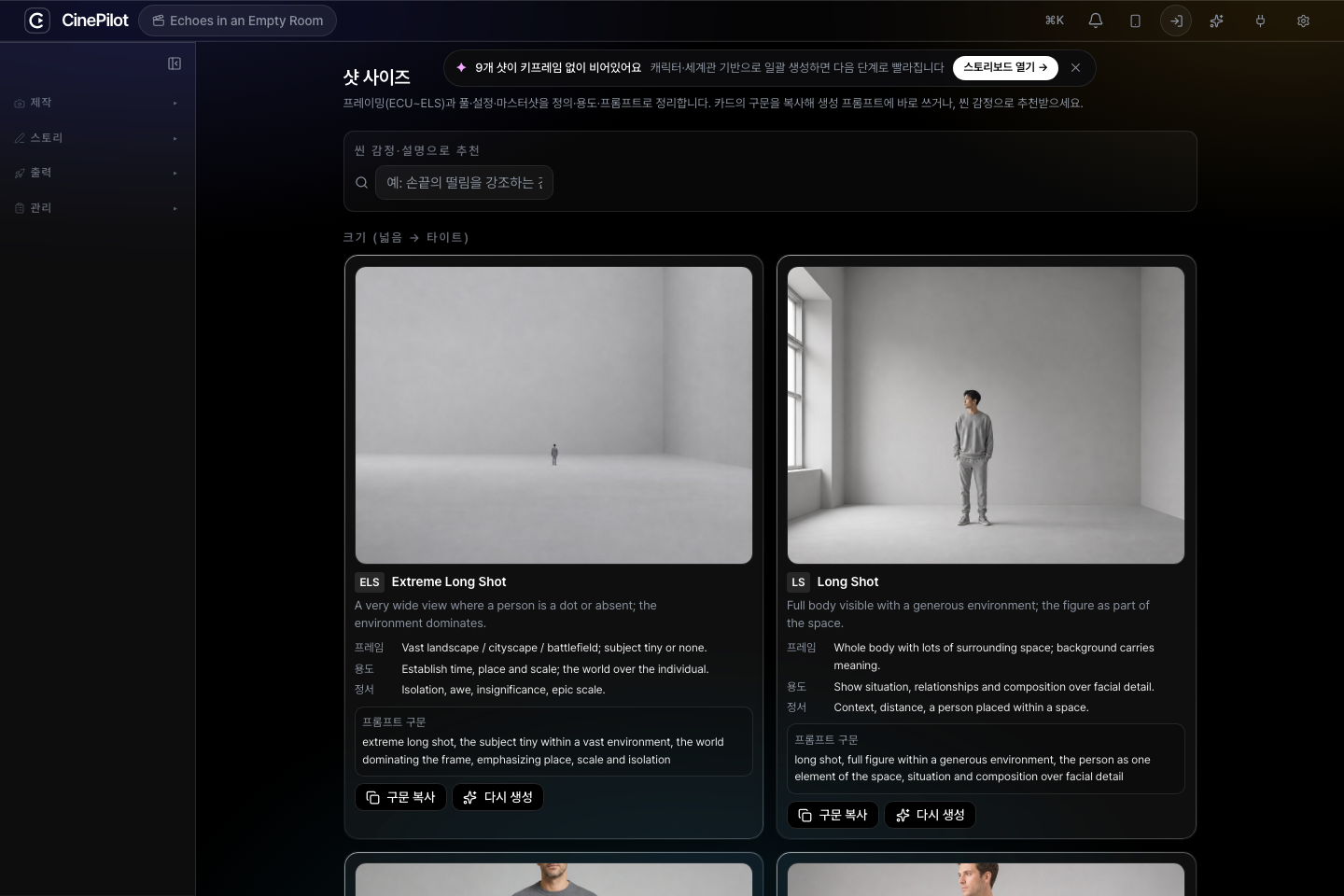Image resolution: width=1344 pixels, height=896 pixels.
Task: Click the 크기 (넓음 → 타이트) section label
Action: point(406,237)
